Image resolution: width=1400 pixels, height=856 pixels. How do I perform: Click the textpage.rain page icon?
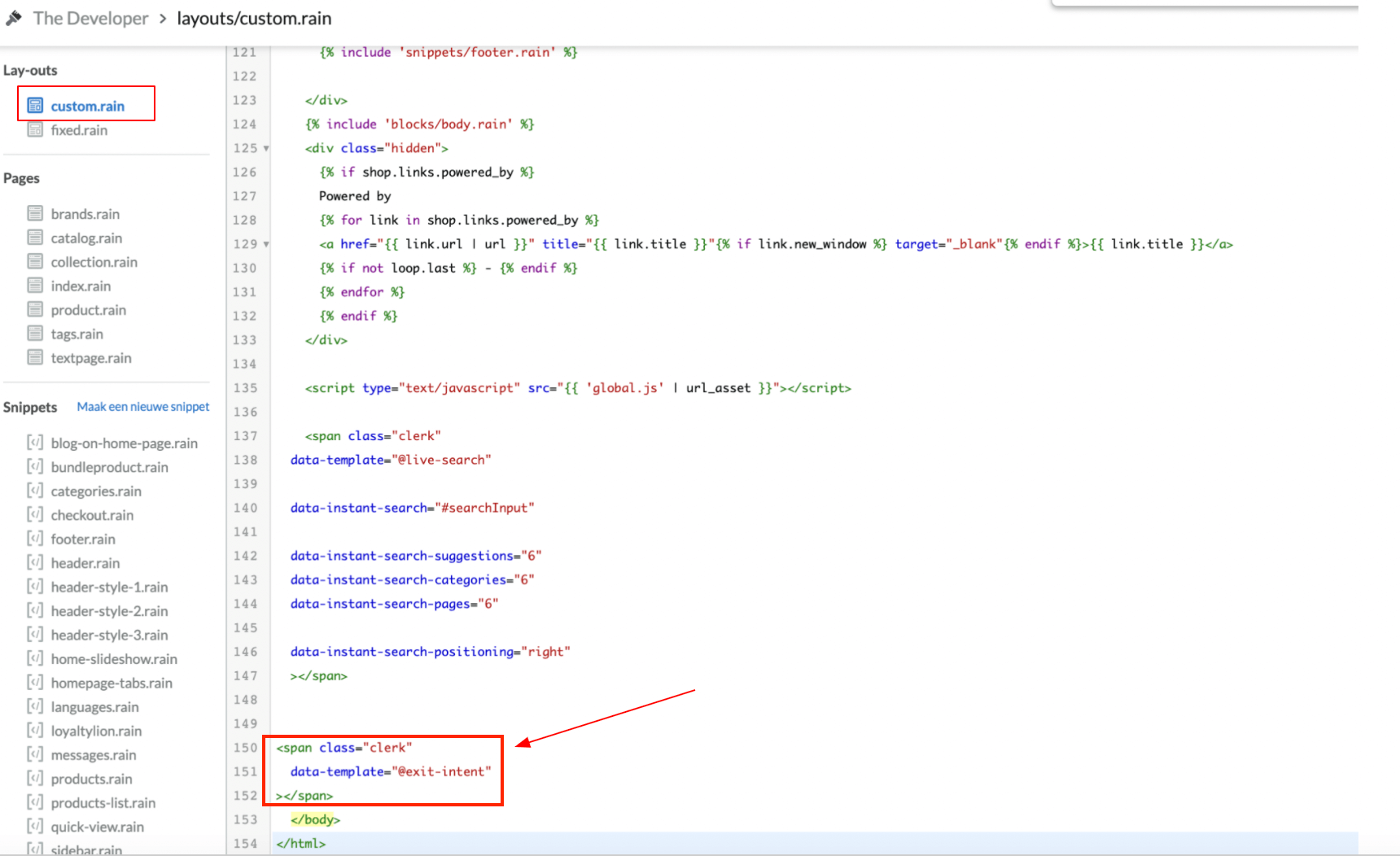(x=35, y=357)
